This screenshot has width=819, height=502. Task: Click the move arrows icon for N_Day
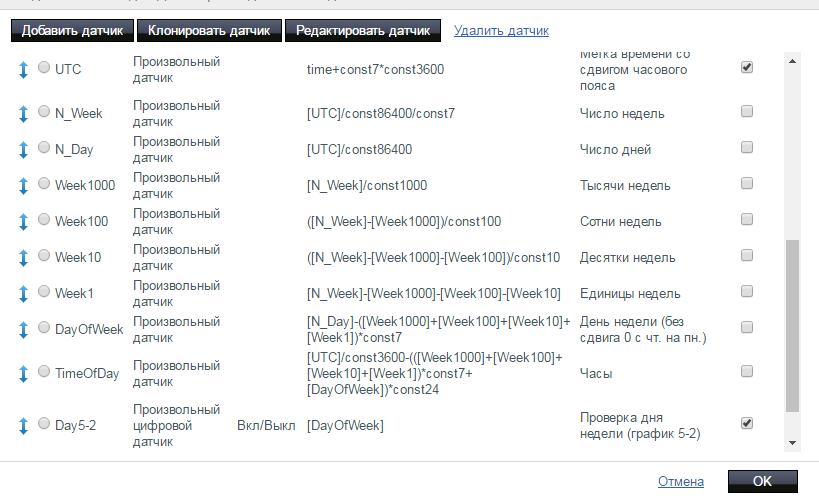pos(23,149)
